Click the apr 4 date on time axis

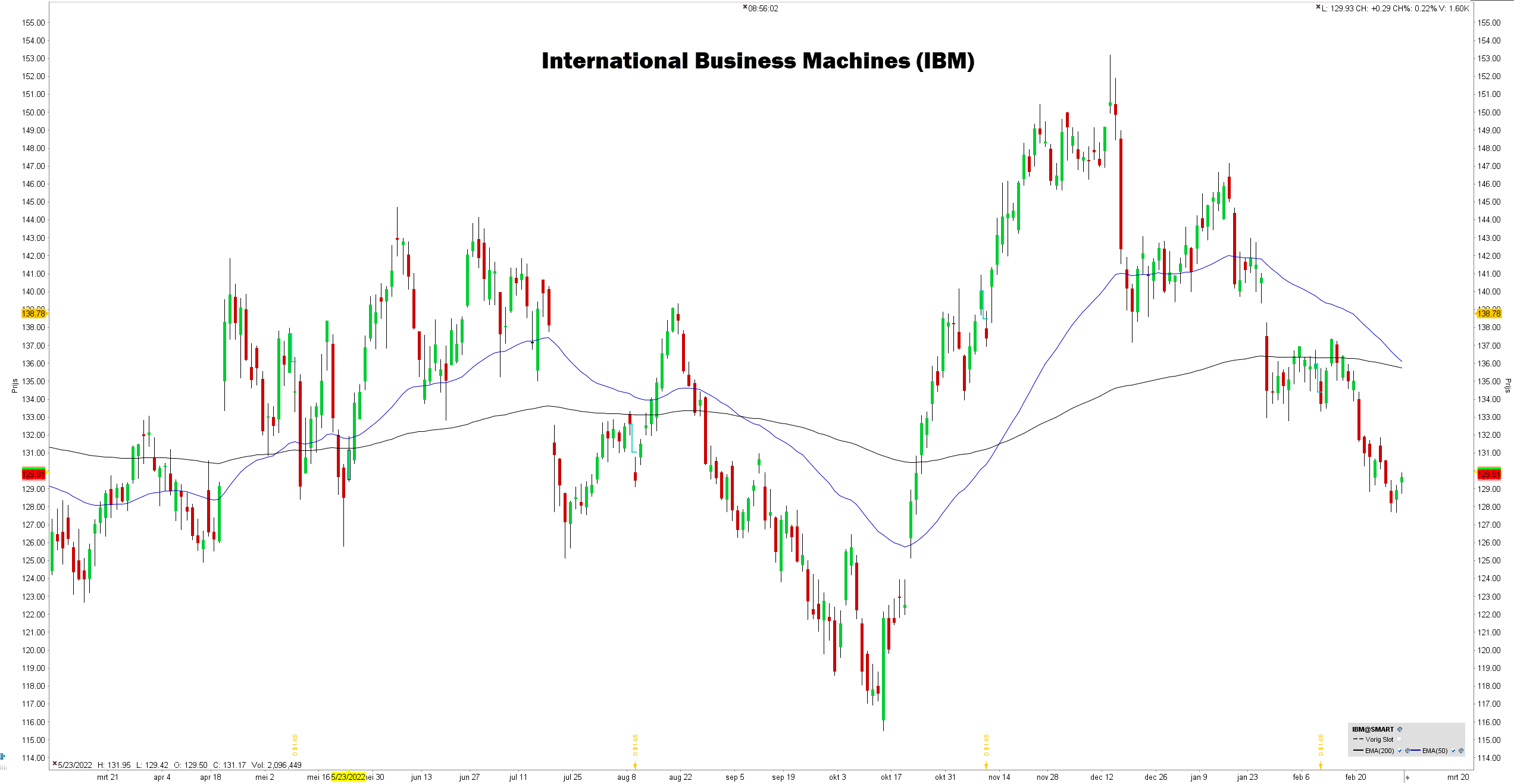[162, 777]
